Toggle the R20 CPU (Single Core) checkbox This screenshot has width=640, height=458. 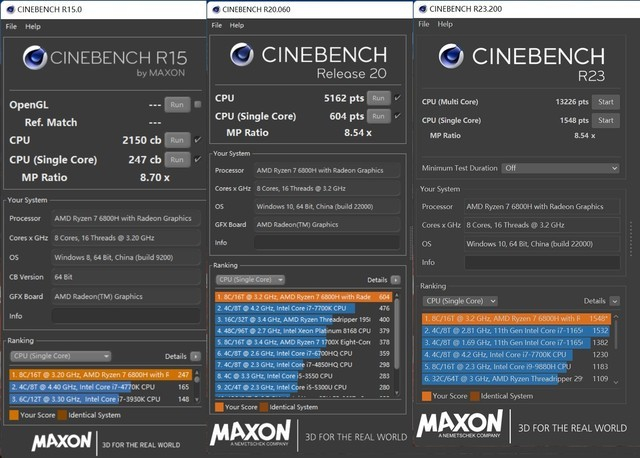pos(397,116)
